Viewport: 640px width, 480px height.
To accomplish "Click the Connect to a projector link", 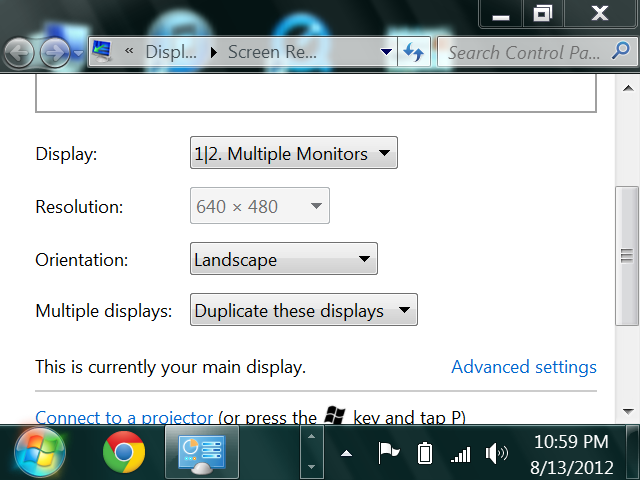I will point(124,417).
